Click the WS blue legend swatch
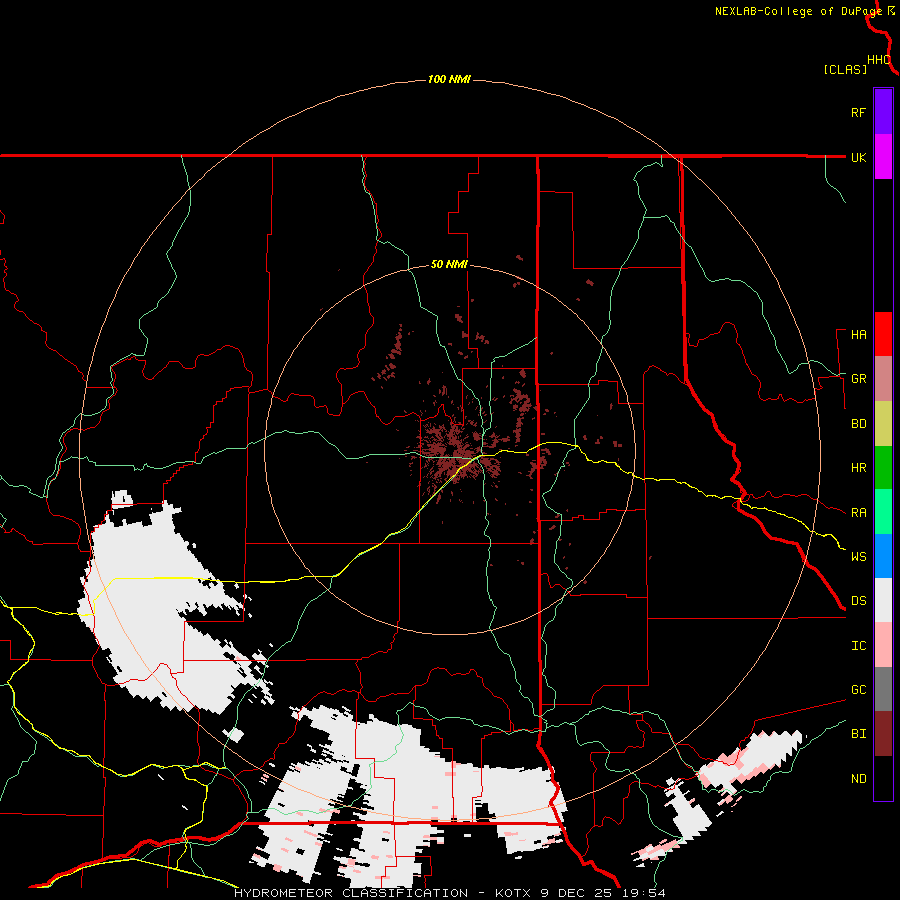Image resolution: width=900 pixels, height=900 pixels. (883, 556)
